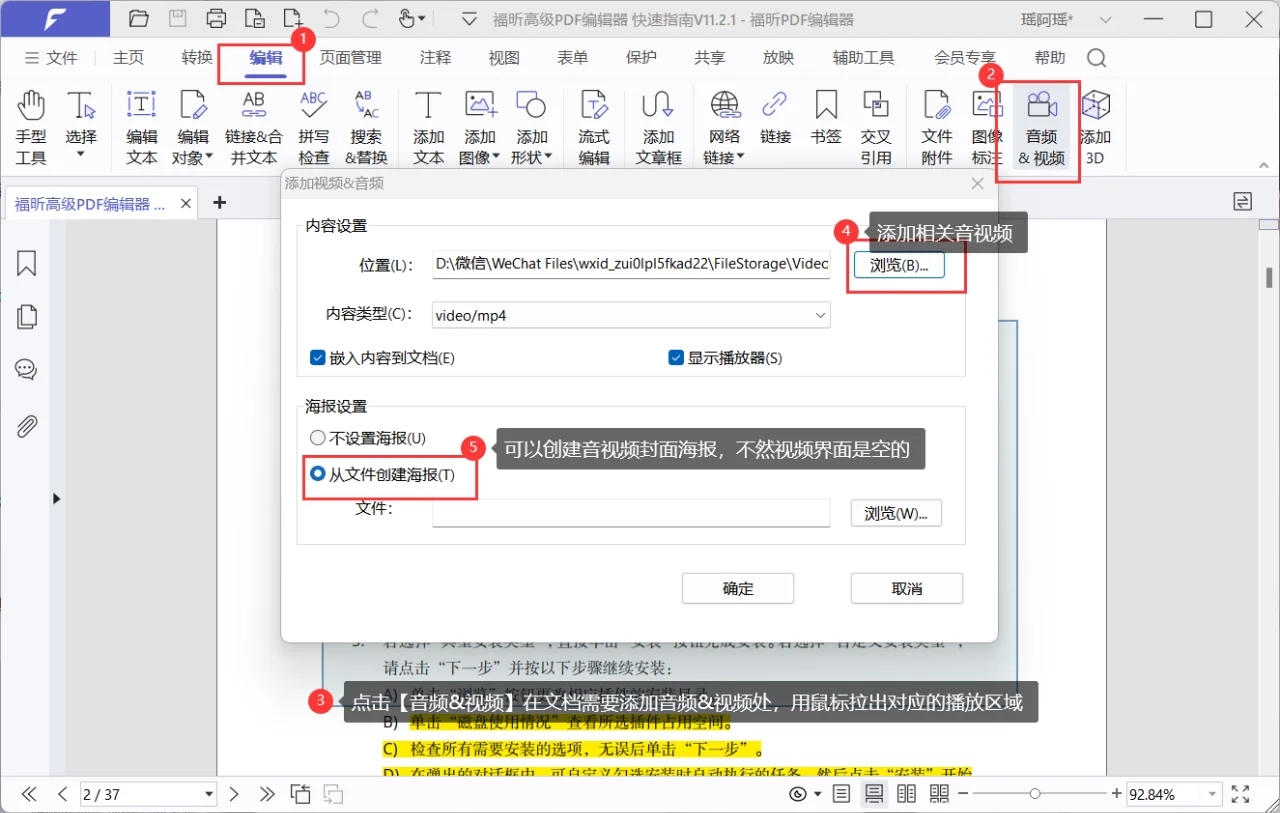Open the bookmarks panel in left sidebar

pos(26,263)
